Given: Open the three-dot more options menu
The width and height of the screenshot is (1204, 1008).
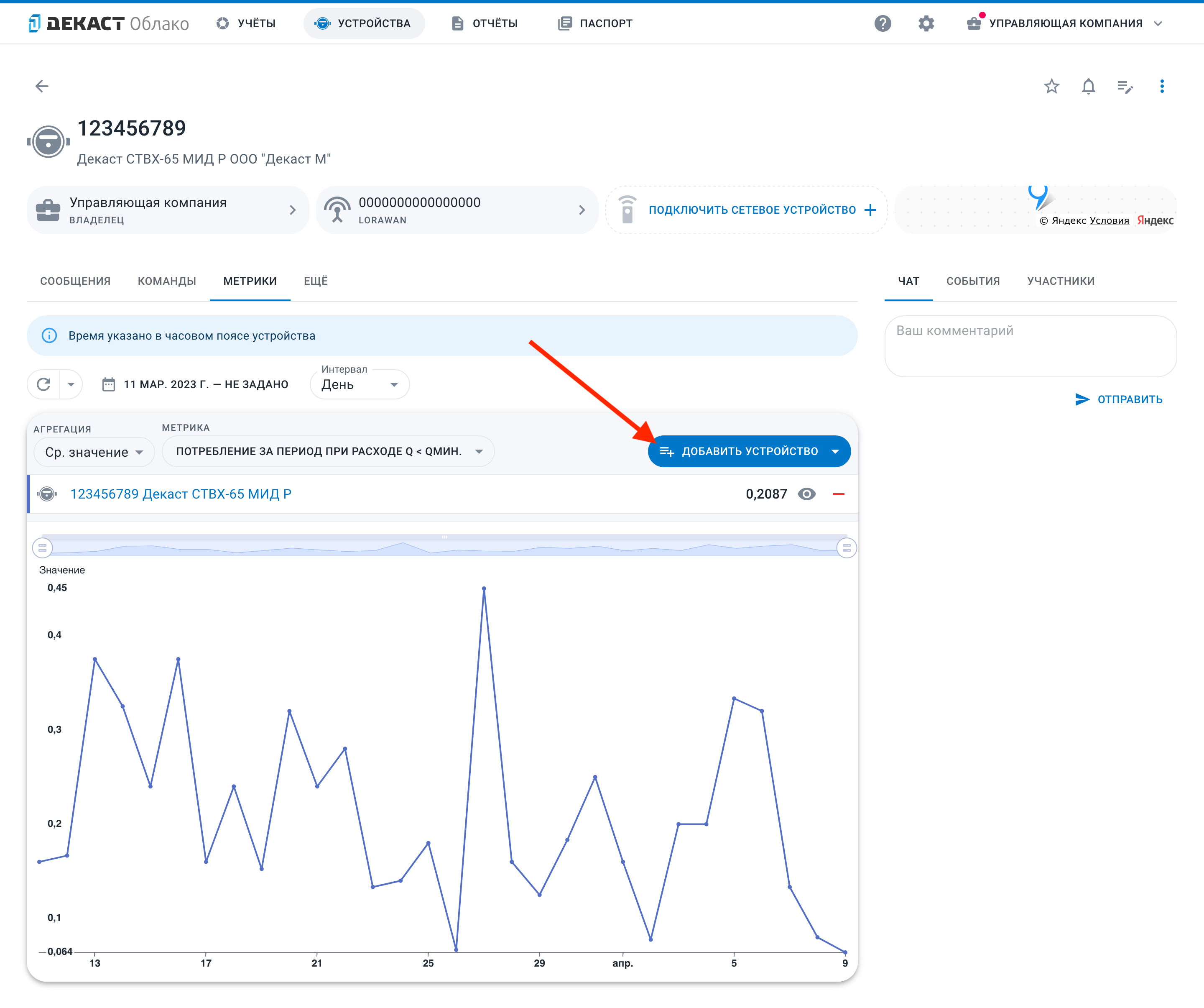Looking at the screenshot, I should (x=1162, y=86).
